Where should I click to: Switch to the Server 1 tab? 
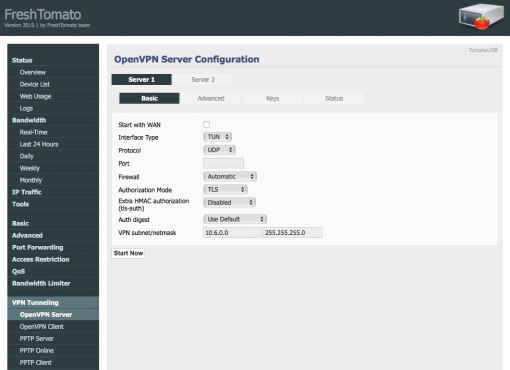[x=142, y=79]
